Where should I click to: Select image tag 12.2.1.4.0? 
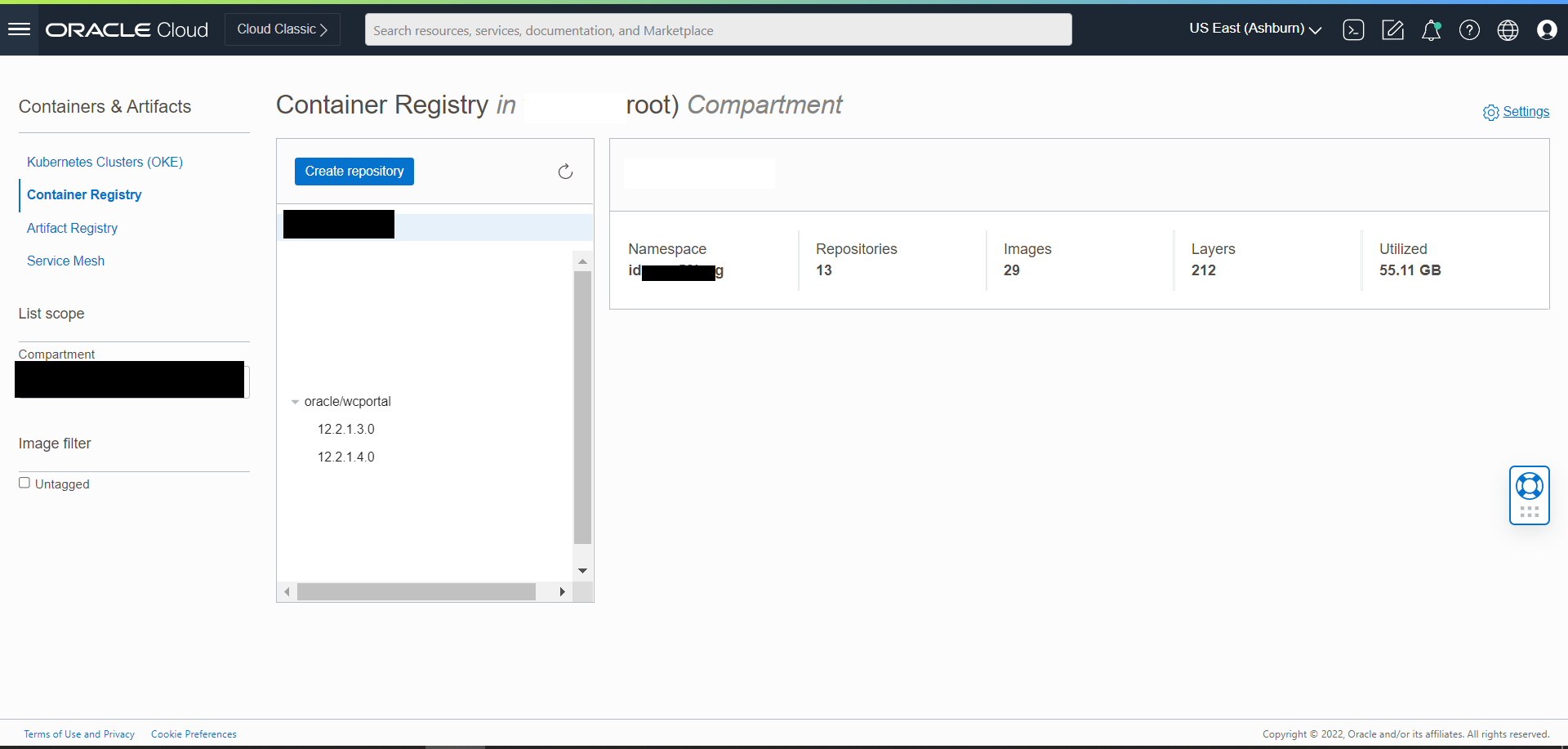point(346,457)
